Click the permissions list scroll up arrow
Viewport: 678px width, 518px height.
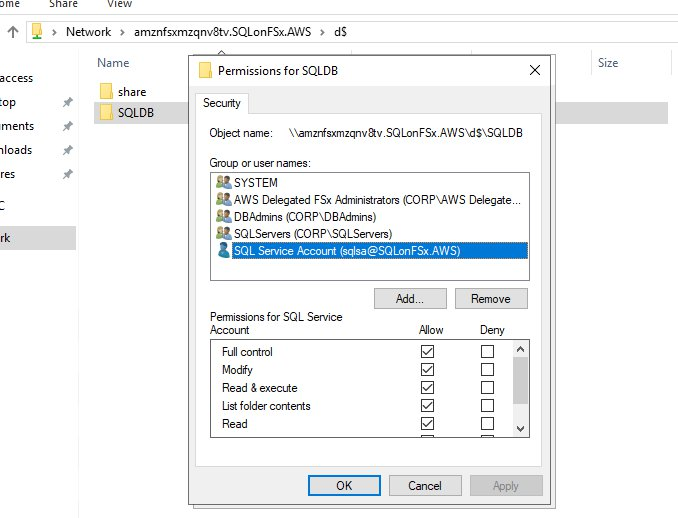(x=521, y=349)
